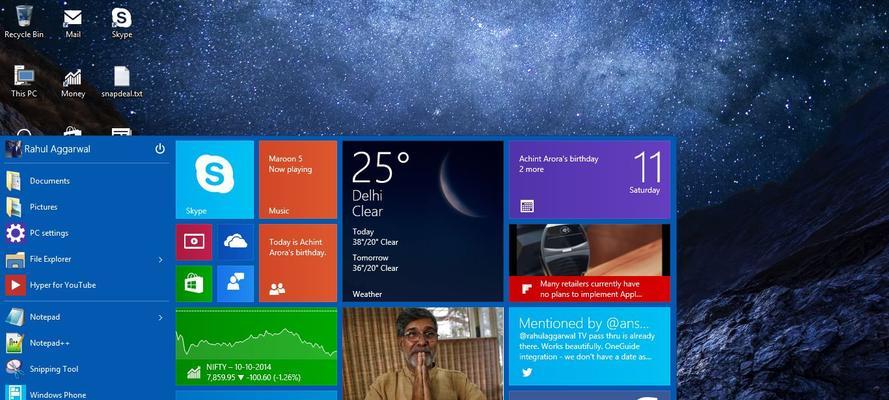889x400 pixels.
Task: Open the Skype live tile
Action: (x=215, y=180)
